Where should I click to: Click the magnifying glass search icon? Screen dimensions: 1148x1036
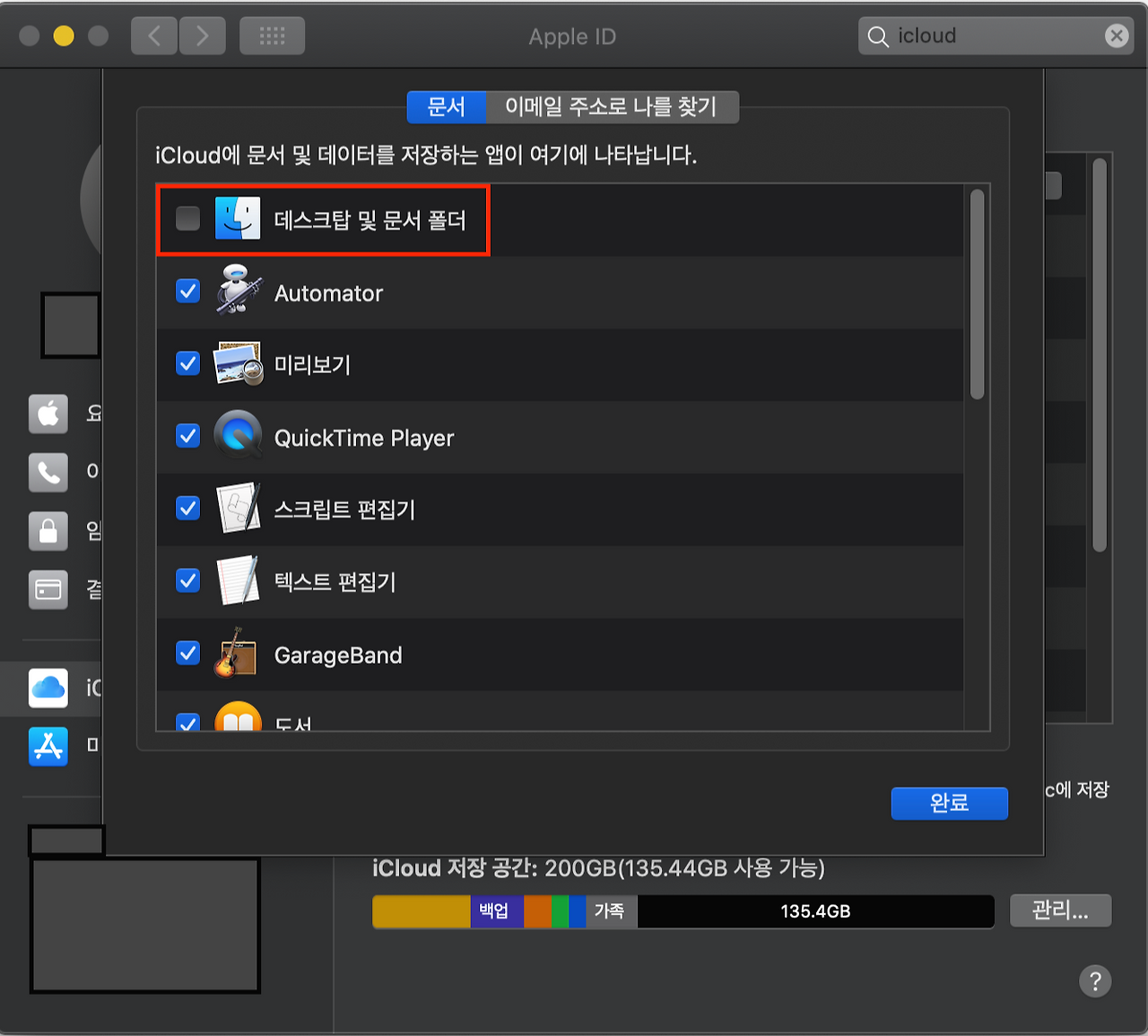(x=878, y=36)
